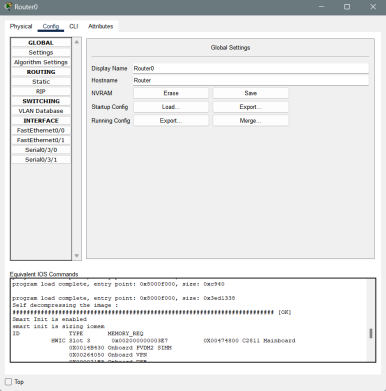This screenshot has height=391, width=386.
Task: Select the GLOBAL section header
Action: (x=41, y=43)
